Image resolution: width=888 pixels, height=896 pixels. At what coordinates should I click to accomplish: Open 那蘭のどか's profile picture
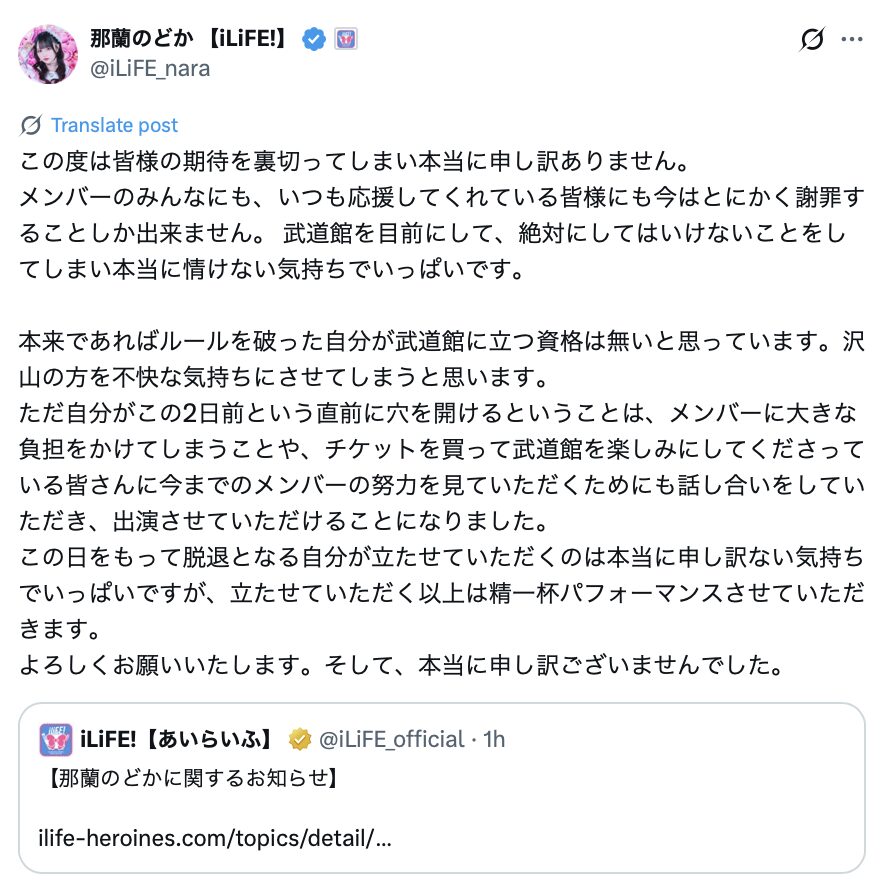click(x=49, y=54)
